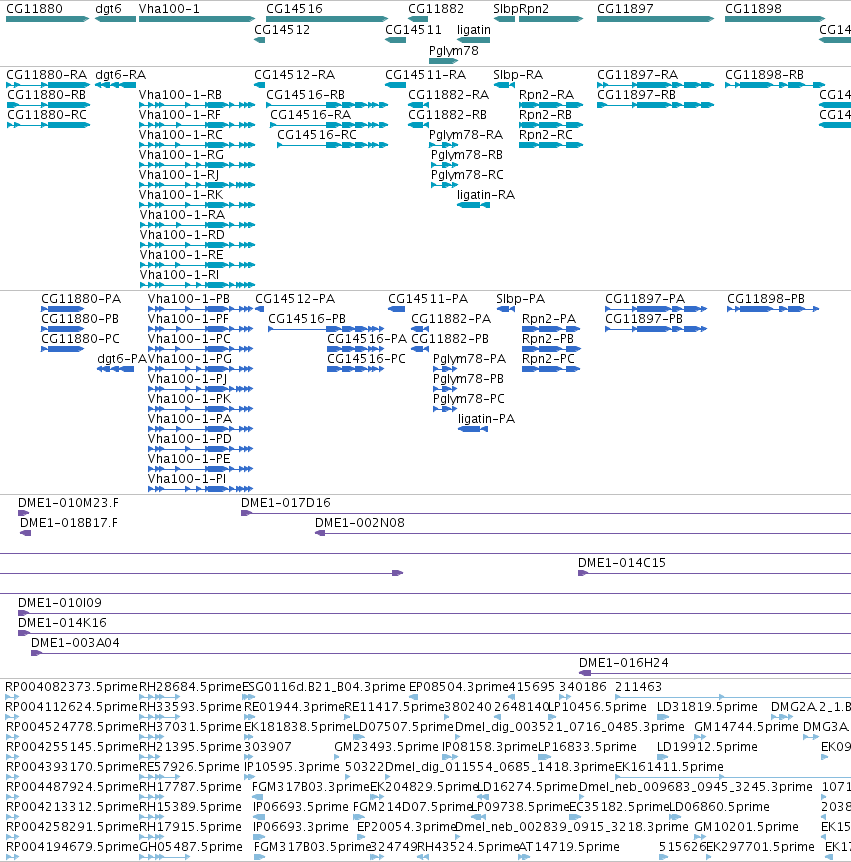Viewport: 851px width, 862px height.
Task: Click protein CG14516-PA
Action: 367,339
